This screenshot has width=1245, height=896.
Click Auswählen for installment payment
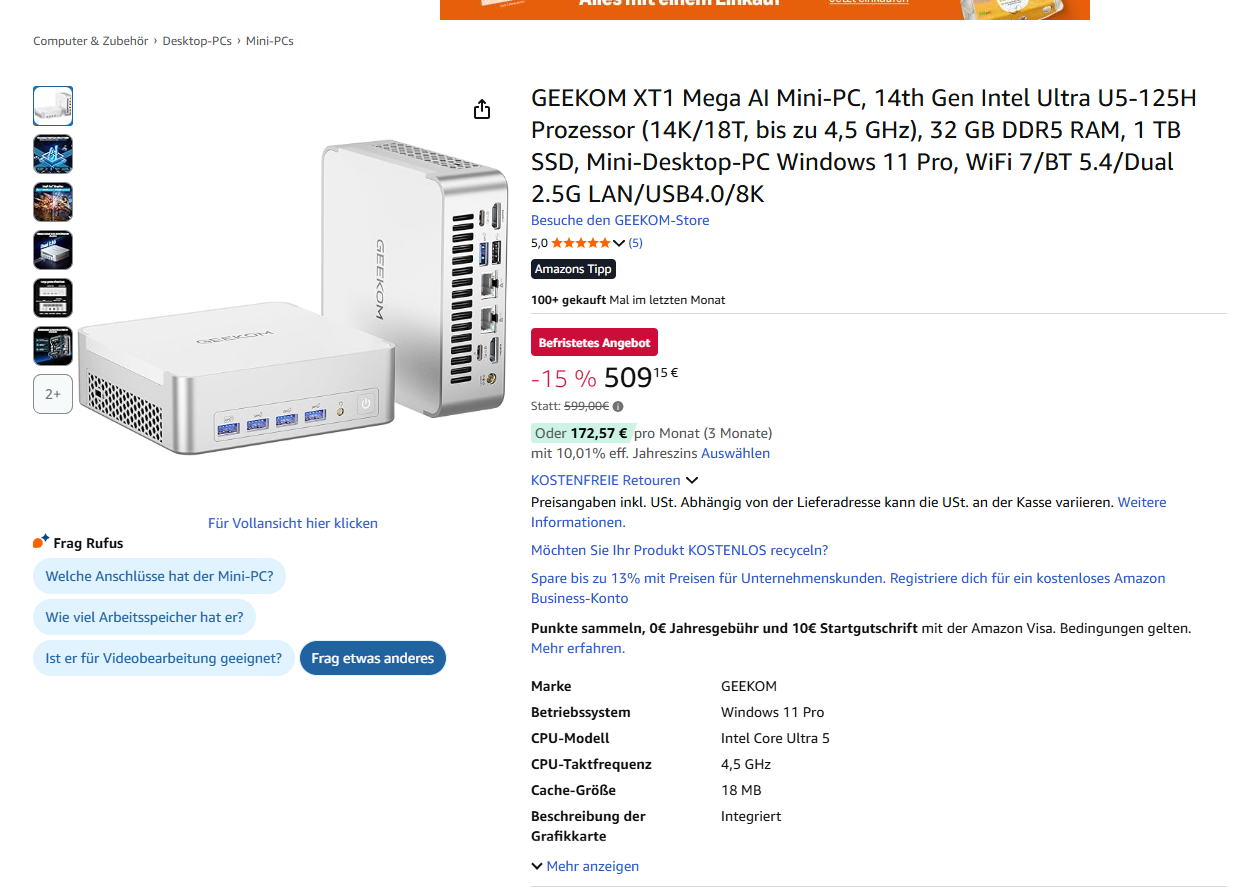coord(735,453)
